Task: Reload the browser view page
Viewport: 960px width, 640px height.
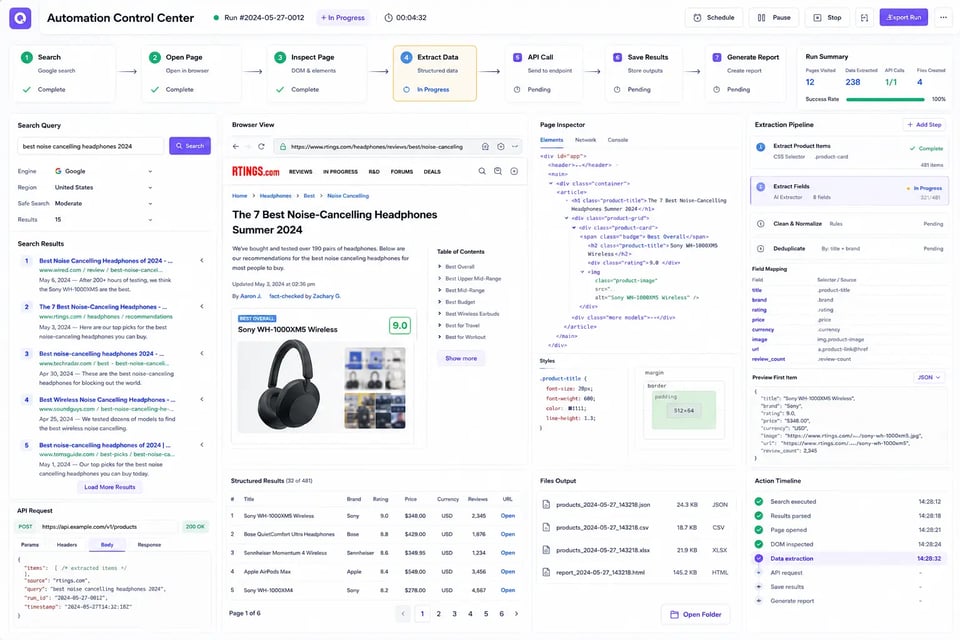Action: [x=261, y=146]
